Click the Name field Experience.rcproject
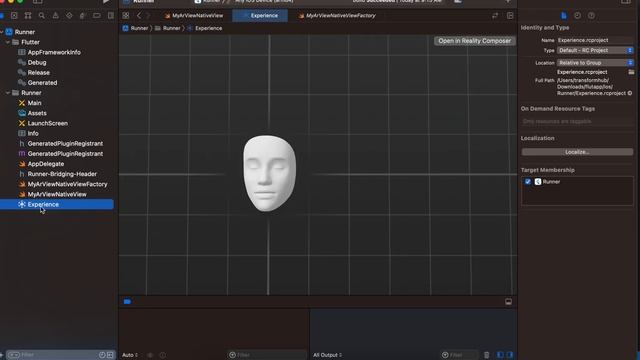Viewport: 640px width, 360px height. click(x=595, y=40)
